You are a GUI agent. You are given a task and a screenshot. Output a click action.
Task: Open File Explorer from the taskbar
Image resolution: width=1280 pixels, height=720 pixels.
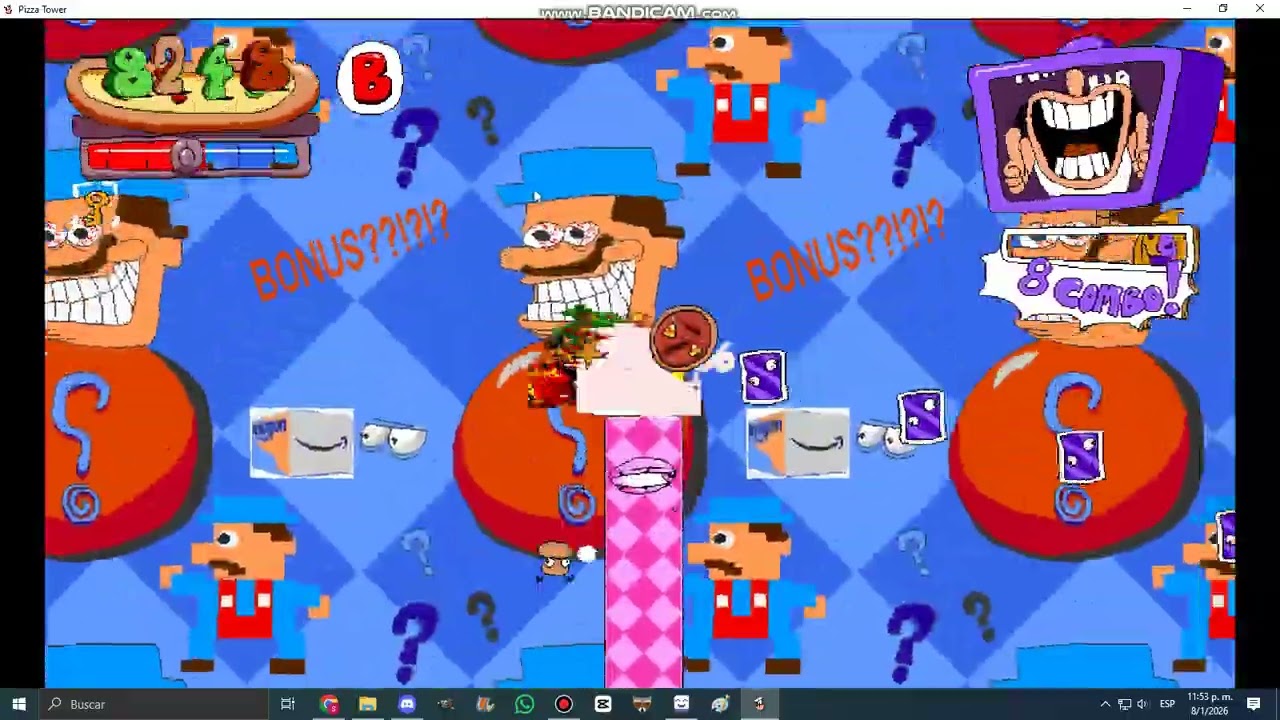[368, 704]
